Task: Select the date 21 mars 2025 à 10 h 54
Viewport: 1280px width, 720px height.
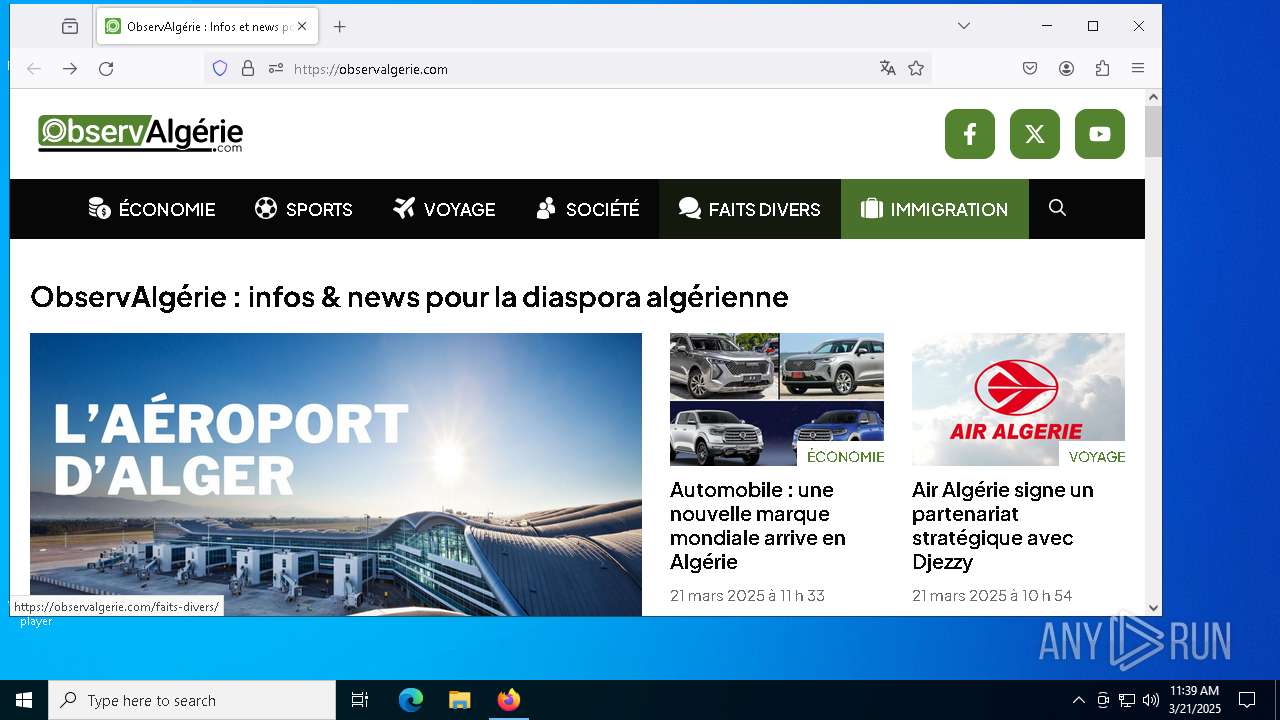Action: pos(992,595)
